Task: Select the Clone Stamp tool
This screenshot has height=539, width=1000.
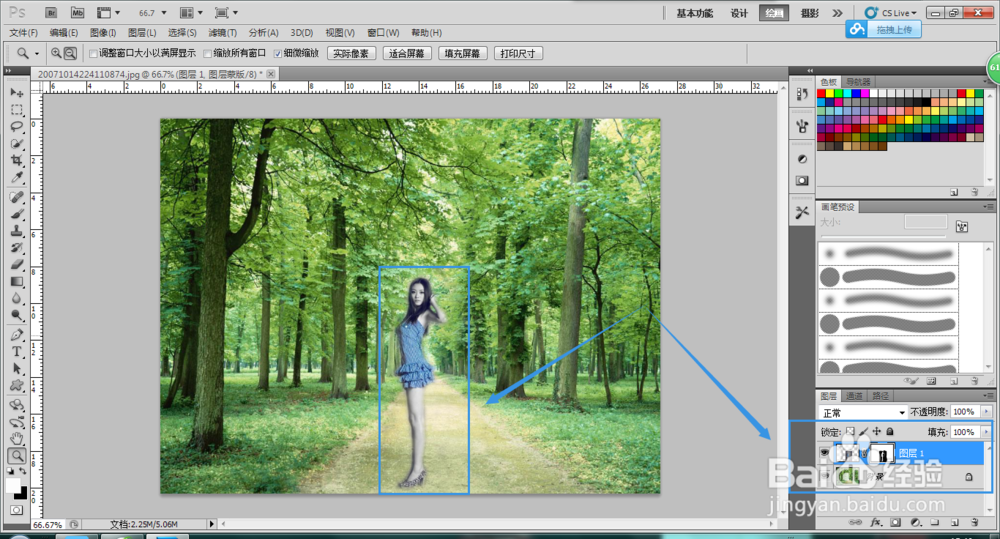Action: point(17,231)
